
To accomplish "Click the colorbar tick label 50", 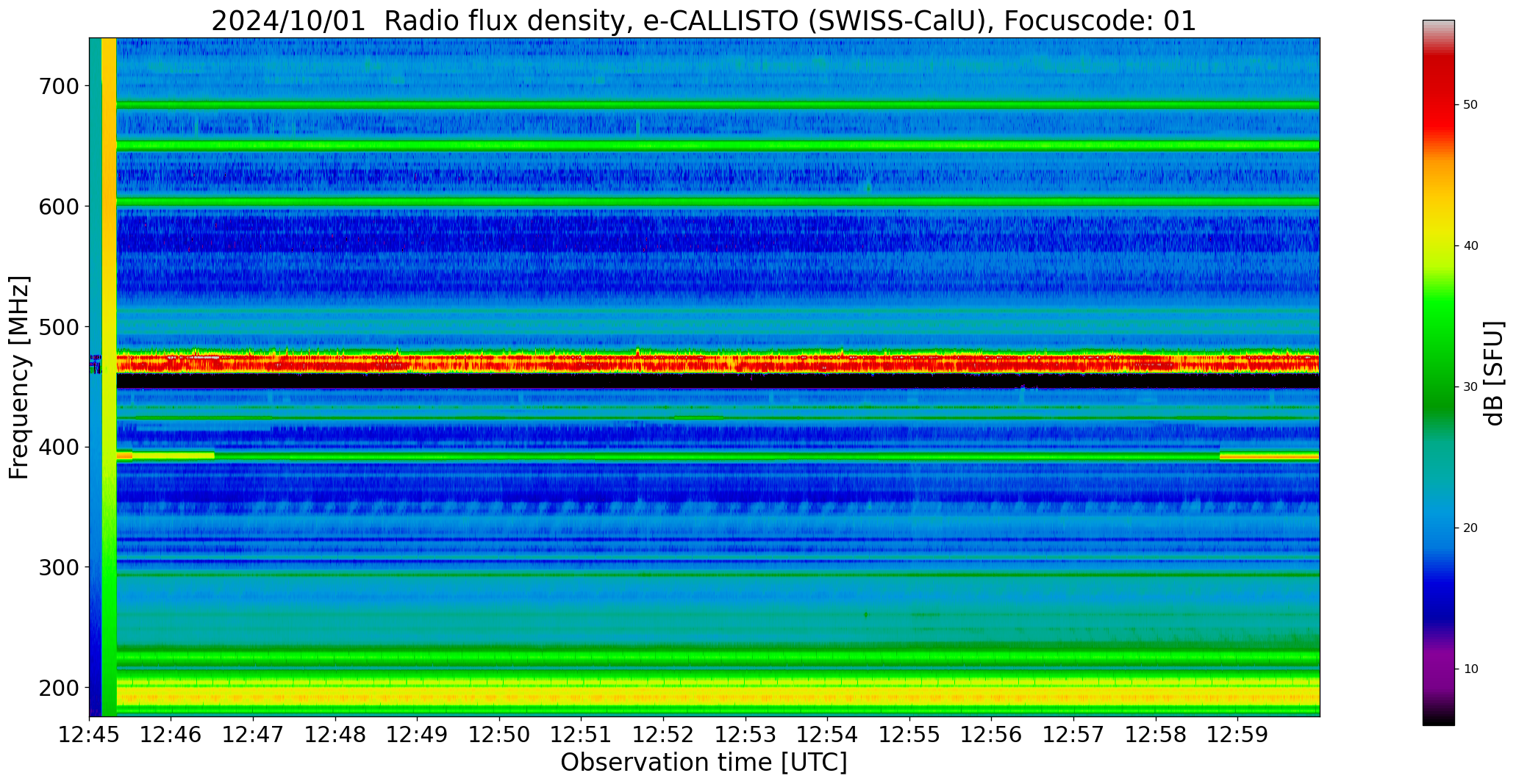I will (1470, 105).
